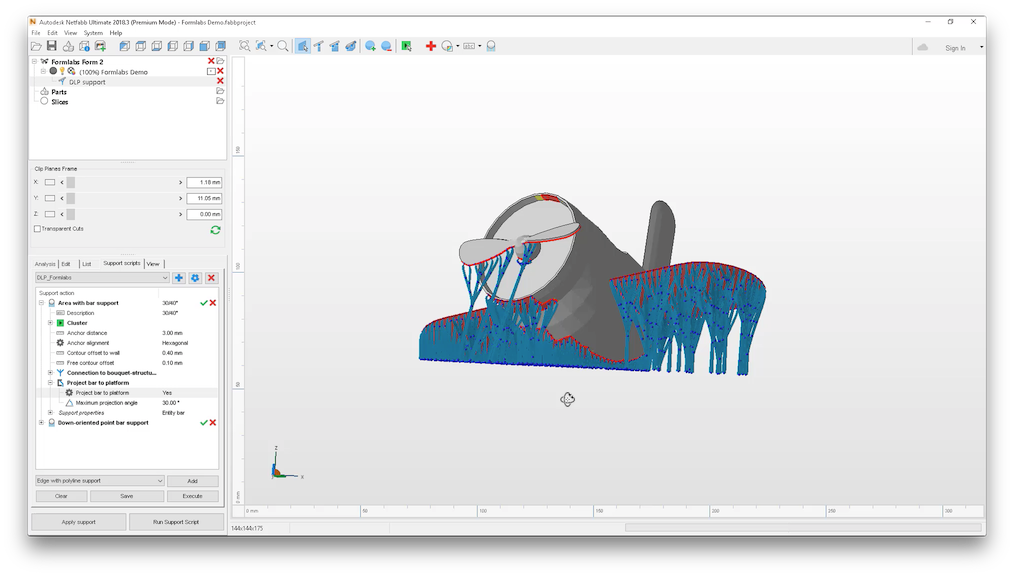
Task: Click the green refresh clip planes icon
Action: click(x=216, y=230)
